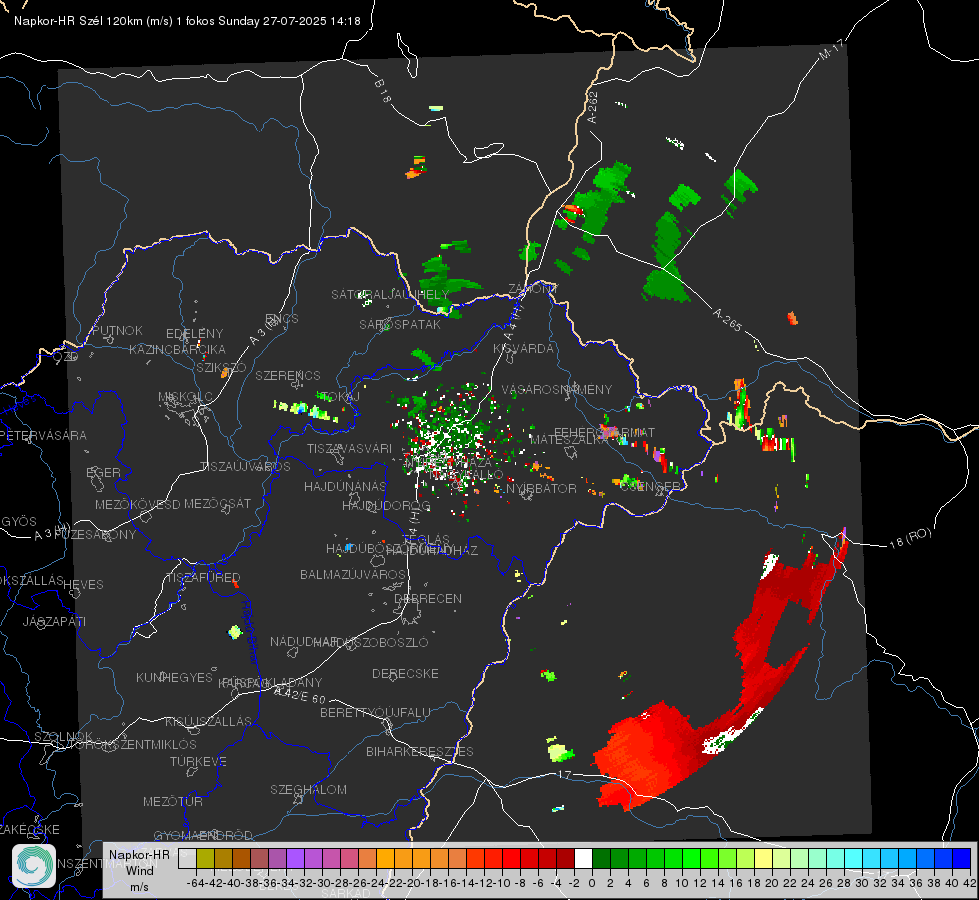Viewport: 979px width, 900px height.
Task: Select the MEZŐKÖVESD town label
Action: [137, 504]
